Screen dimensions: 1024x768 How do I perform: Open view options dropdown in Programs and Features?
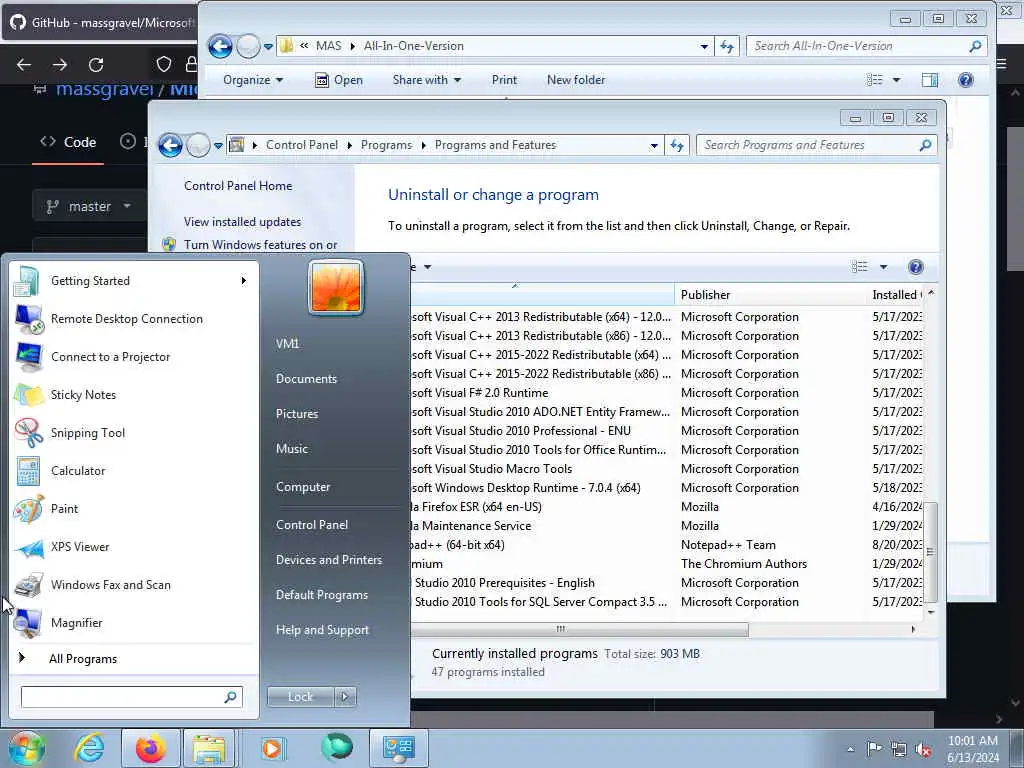(x=884, y=266)
